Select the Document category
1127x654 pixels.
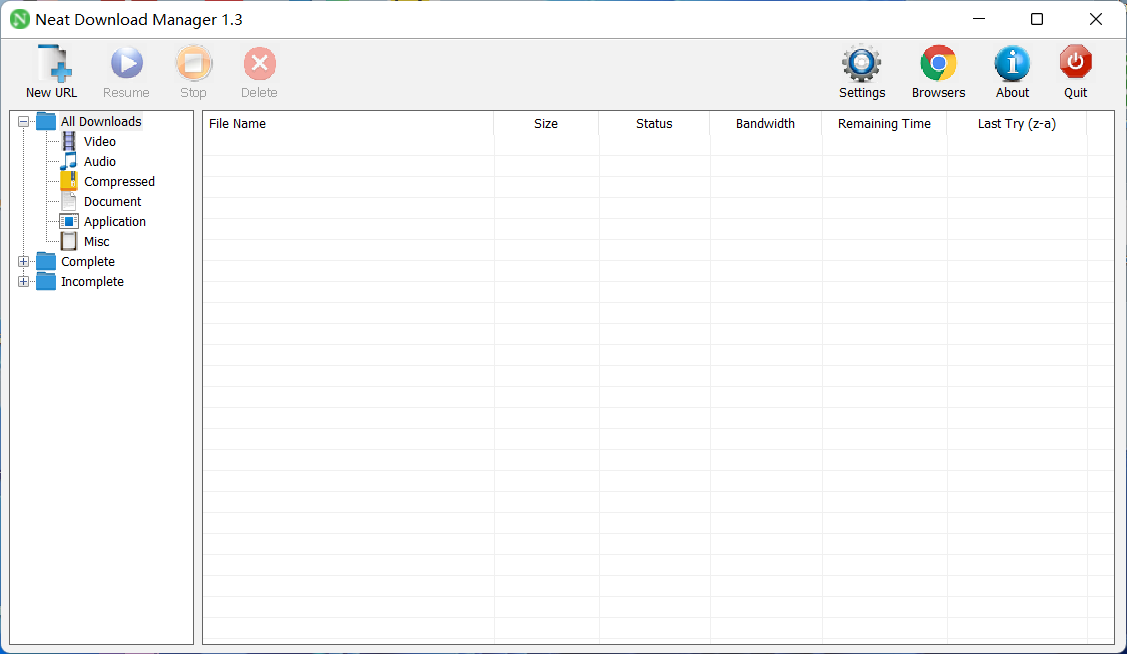[x=112, y=202]
